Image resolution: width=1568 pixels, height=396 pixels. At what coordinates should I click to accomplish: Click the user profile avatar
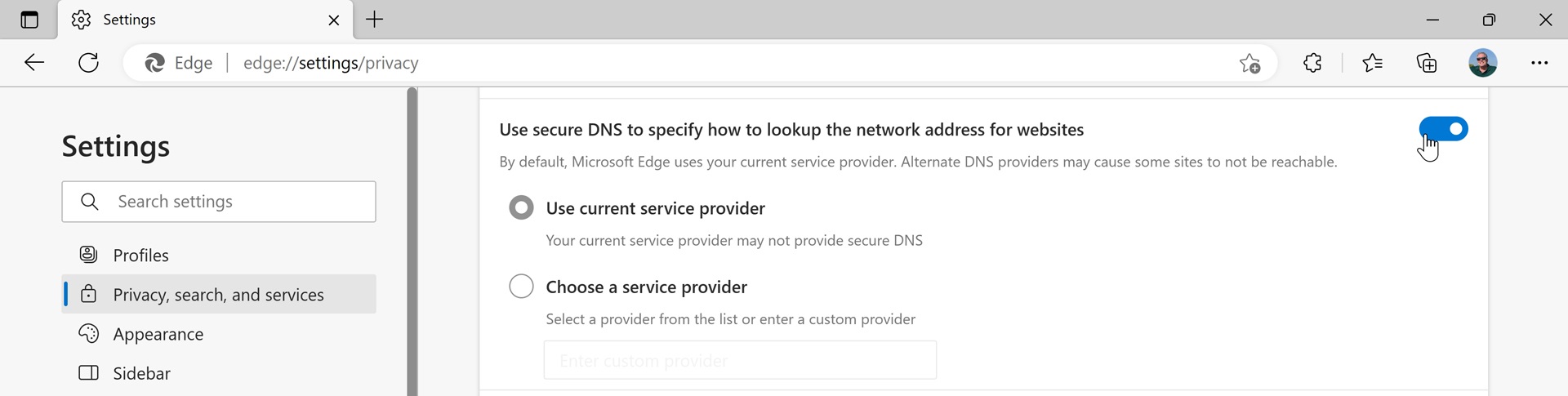coord(1482,63)
